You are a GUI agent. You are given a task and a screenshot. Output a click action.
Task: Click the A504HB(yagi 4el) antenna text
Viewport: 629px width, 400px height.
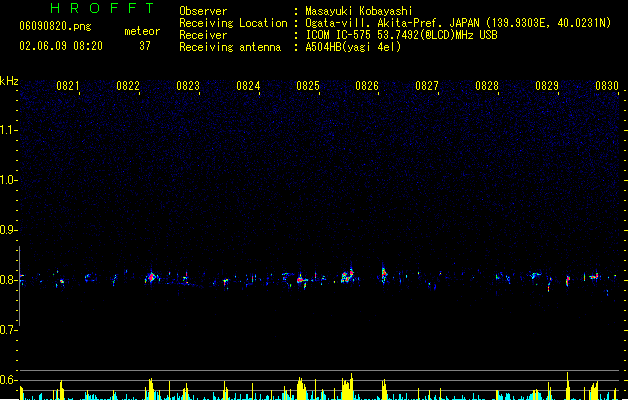coord(353,47)
